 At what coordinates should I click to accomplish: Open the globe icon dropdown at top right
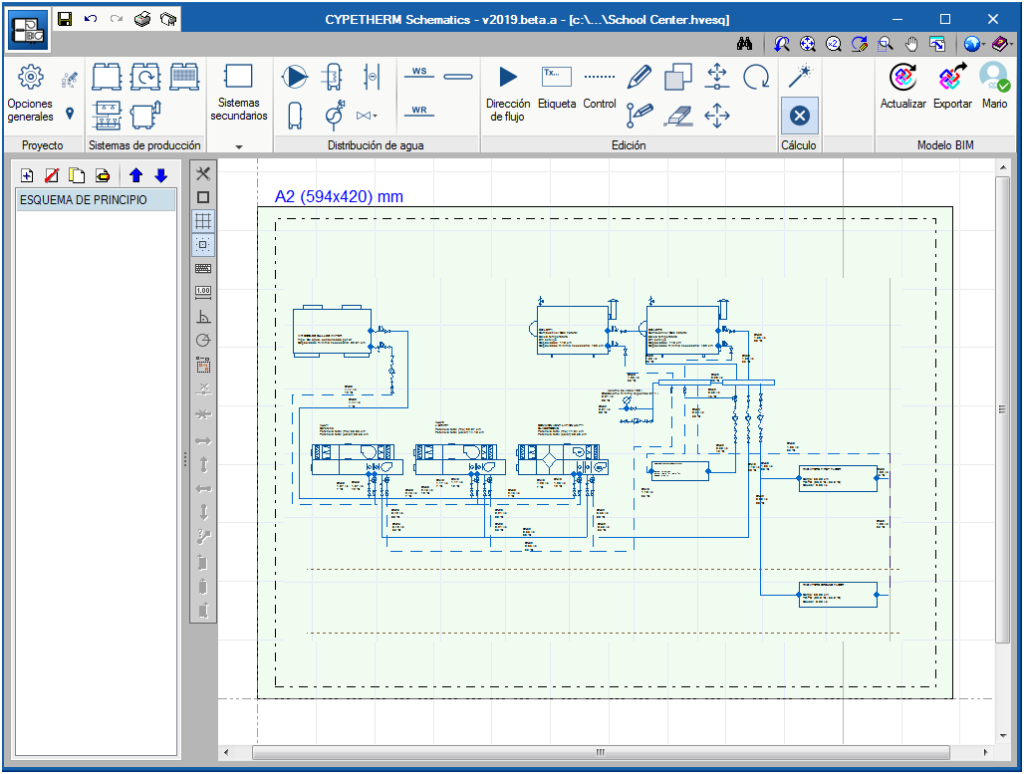(x=985, y=44)
